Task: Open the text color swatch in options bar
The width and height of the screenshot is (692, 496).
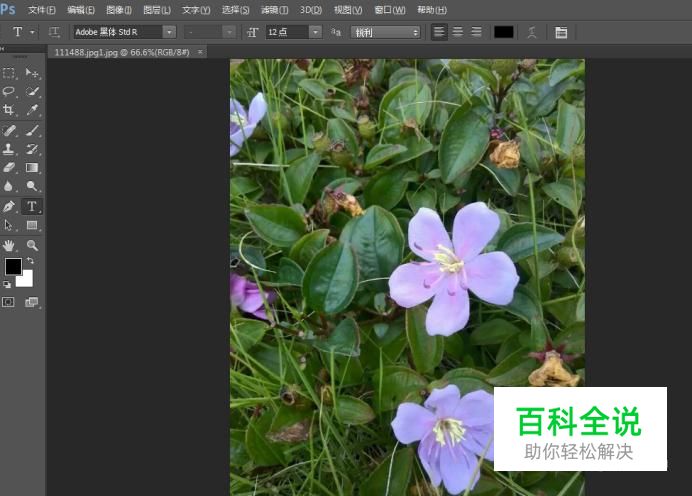Action: click(504, 32)
